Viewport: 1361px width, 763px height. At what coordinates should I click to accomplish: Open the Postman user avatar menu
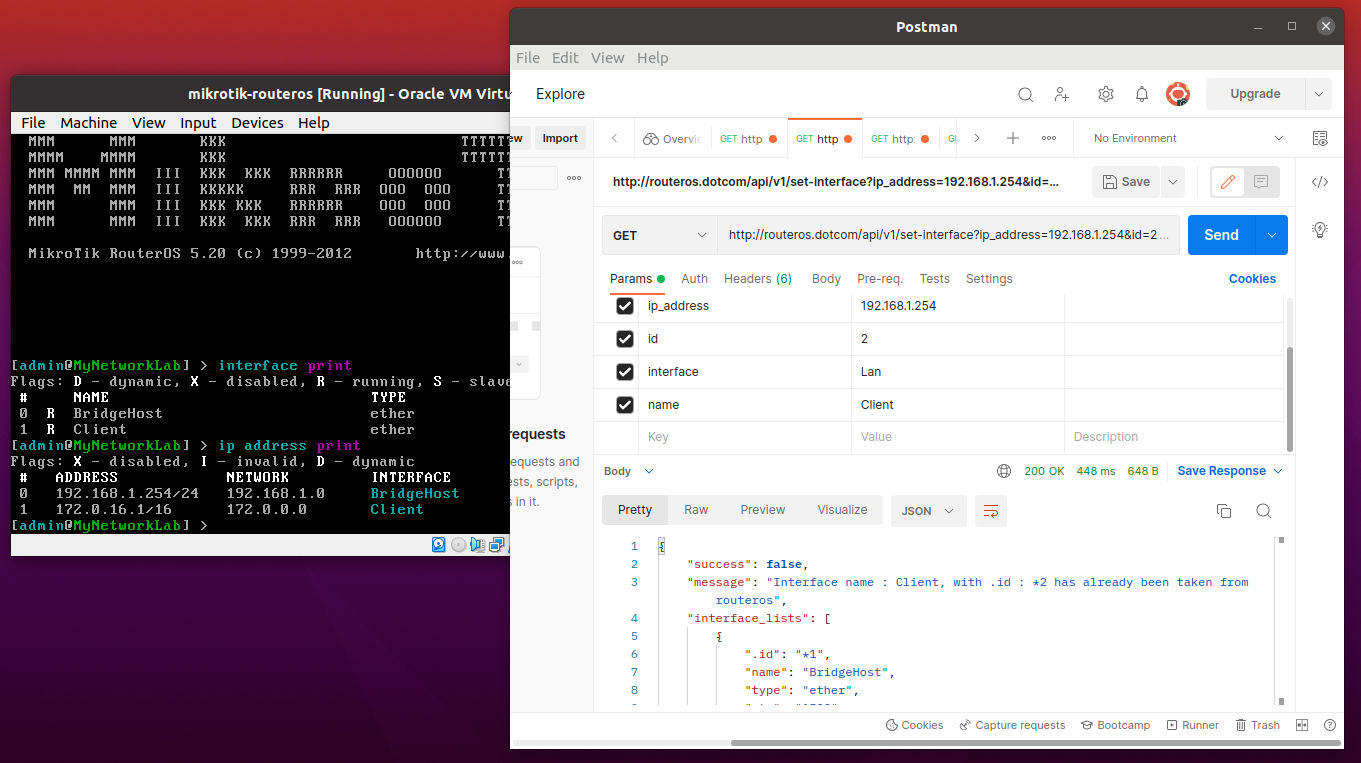(1177, 94)
